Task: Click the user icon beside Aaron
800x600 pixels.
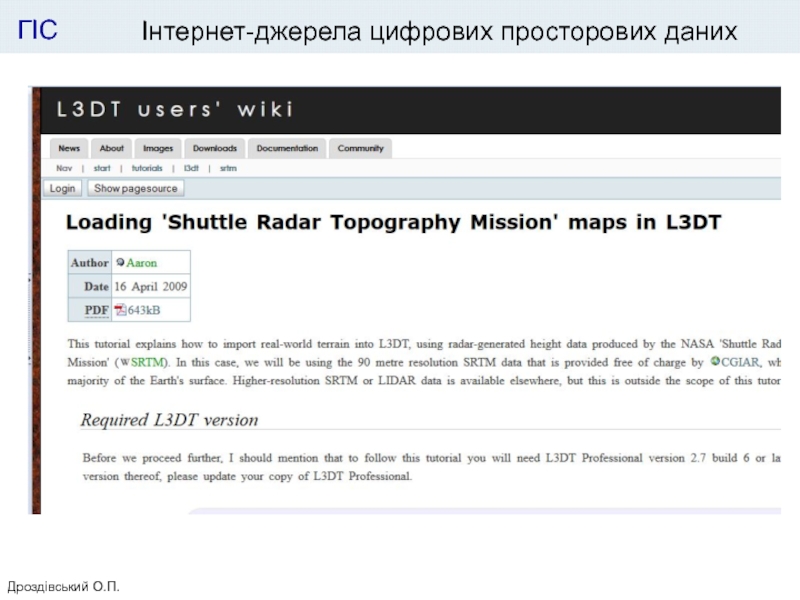Action: pos(120,262)
